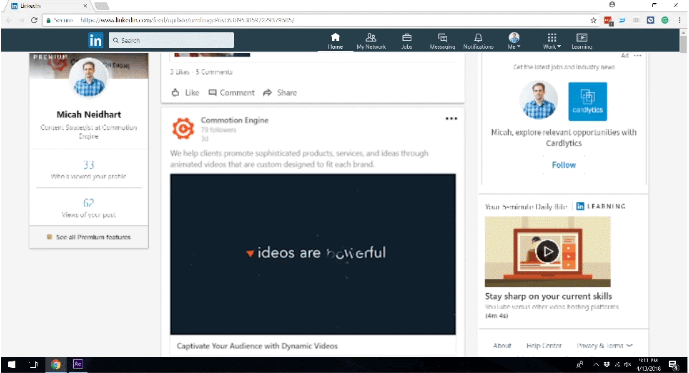Play the 'ideas are powerful' video

[x=313, y=254]
